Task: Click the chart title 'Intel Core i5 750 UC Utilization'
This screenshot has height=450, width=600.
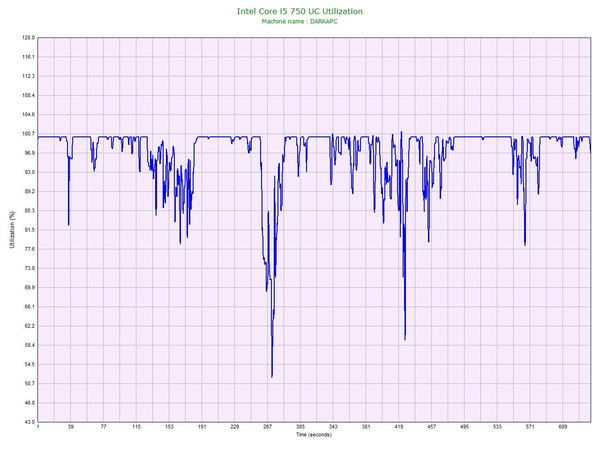Action: click(x=300, y=11)
